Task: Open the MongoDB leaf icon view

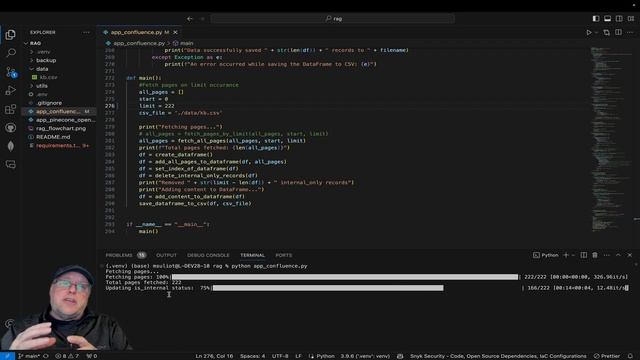Action: (11, 146)
